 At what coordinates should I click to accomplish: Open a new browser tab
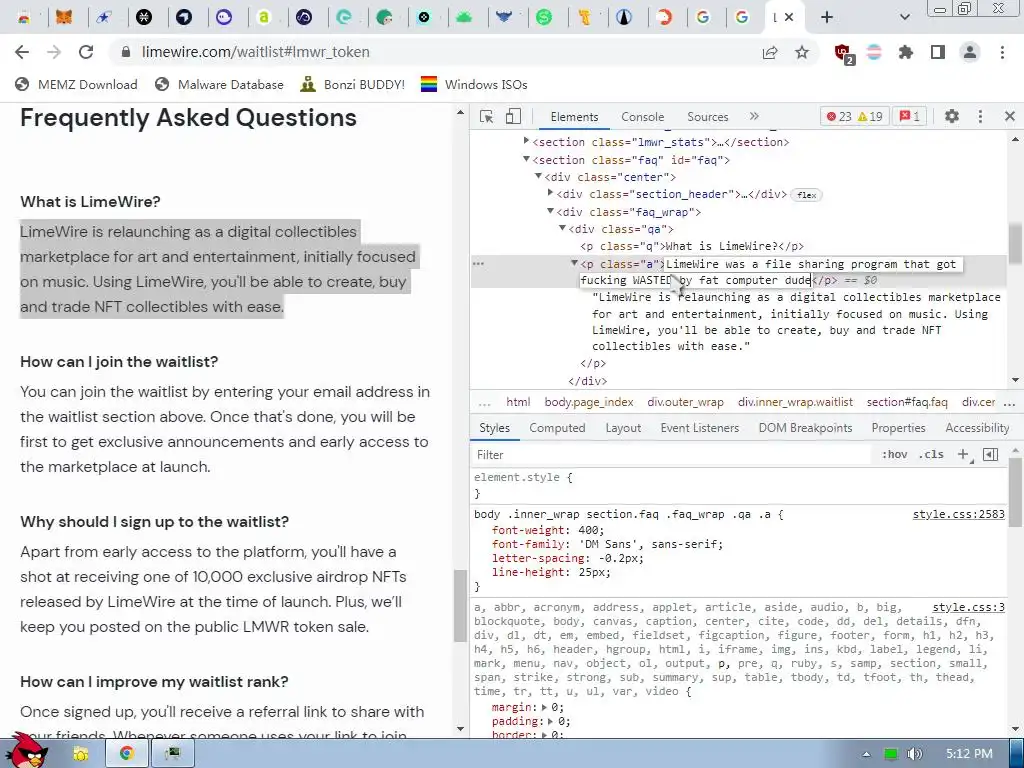tap(827, 18)
